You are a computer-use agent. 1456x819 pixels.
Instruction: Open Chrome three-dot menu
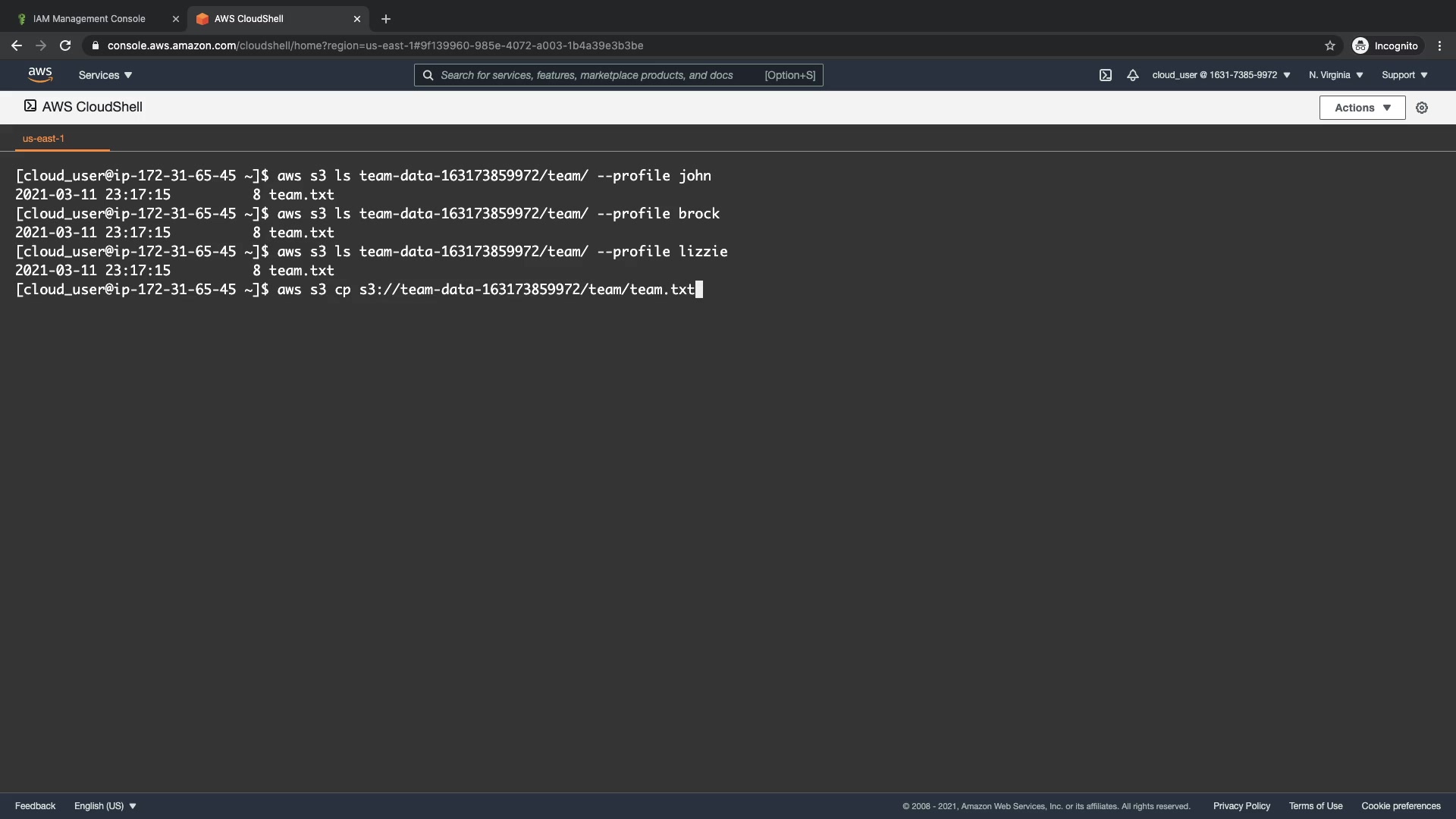(x=1439, y=45)
